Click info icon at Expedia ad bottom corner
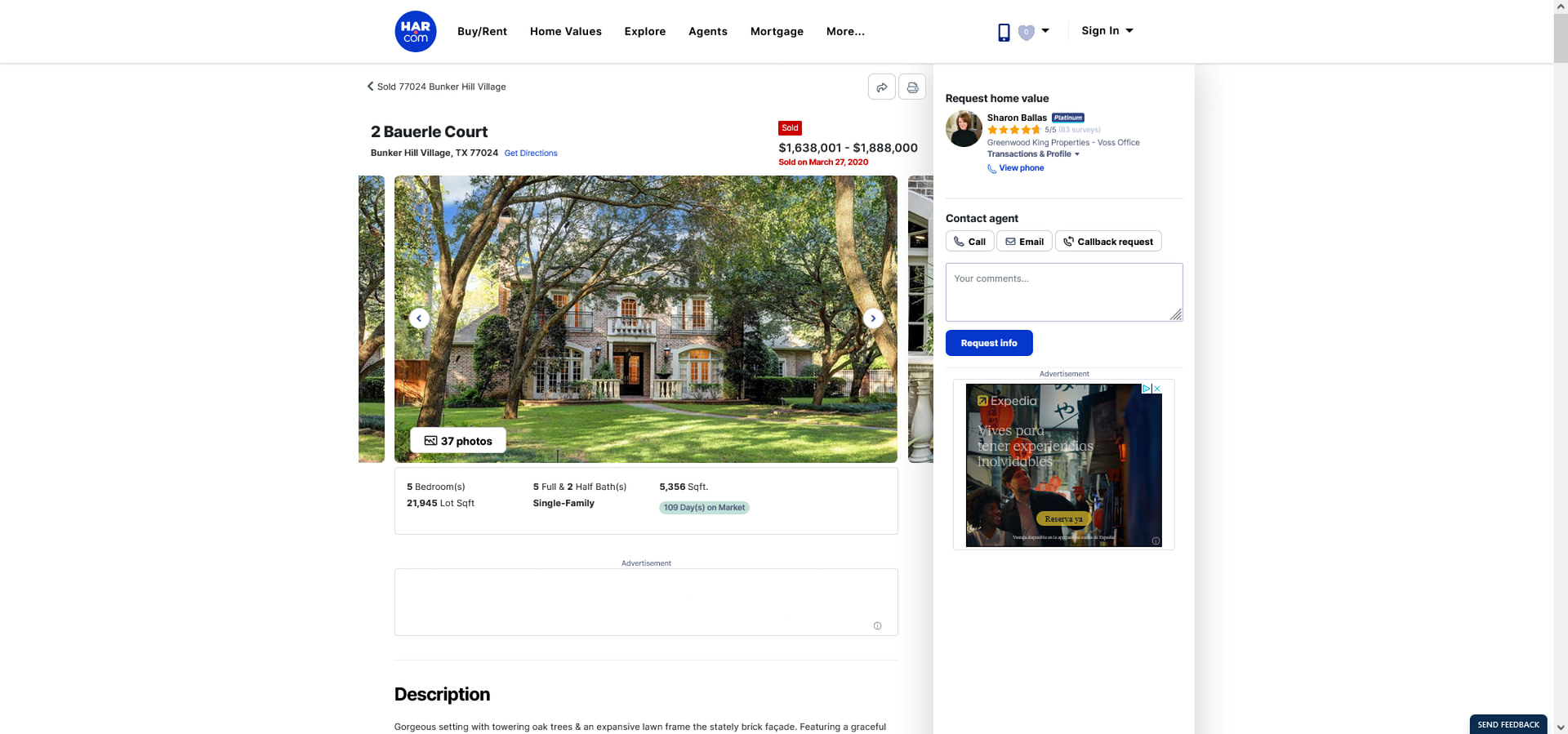Screen dimensions: 1568x734 tap(1156, 540)
